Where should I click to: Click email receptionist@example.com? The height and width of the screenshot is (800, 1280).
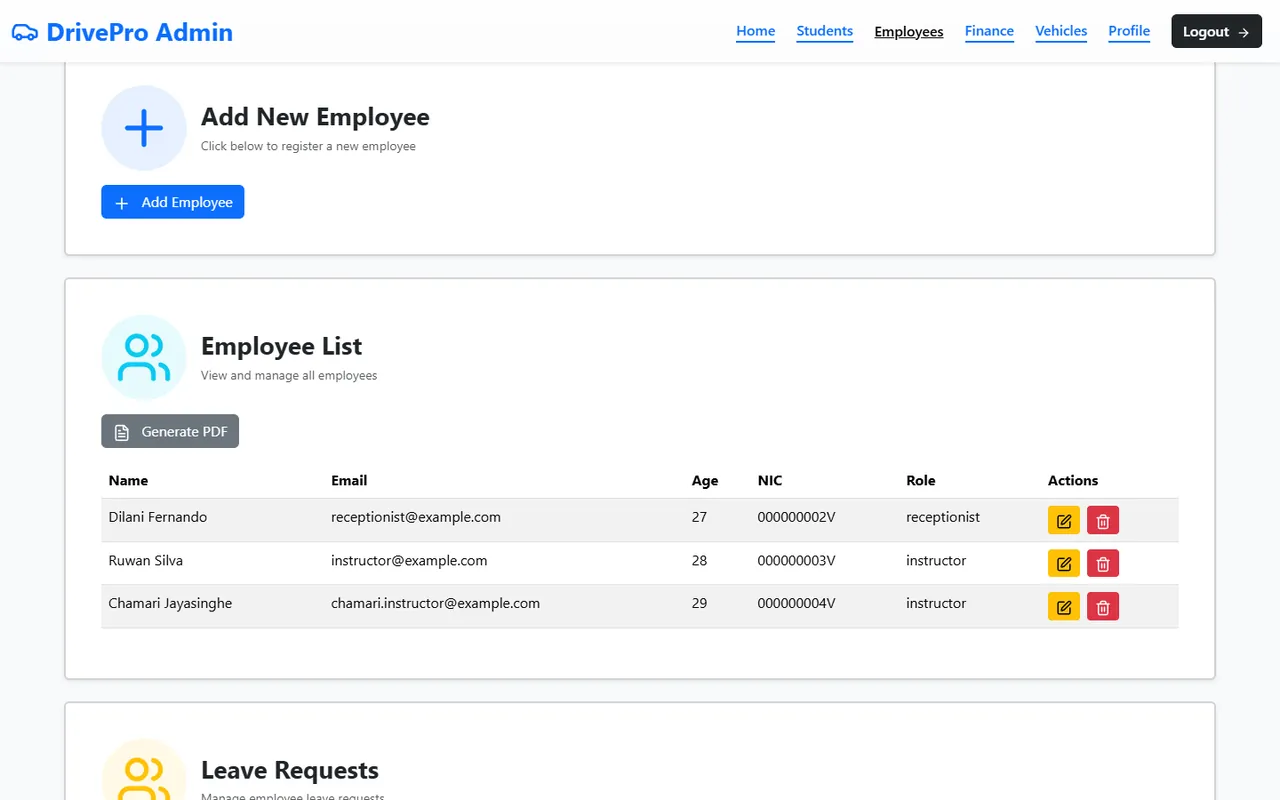(416, 517)
